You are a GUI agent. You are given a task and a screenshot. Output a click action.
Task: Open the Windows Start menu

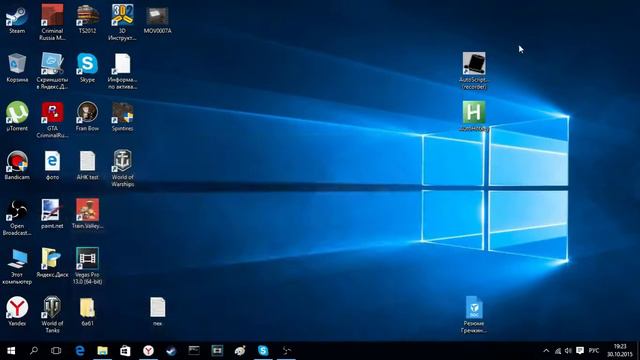[11, 351]
